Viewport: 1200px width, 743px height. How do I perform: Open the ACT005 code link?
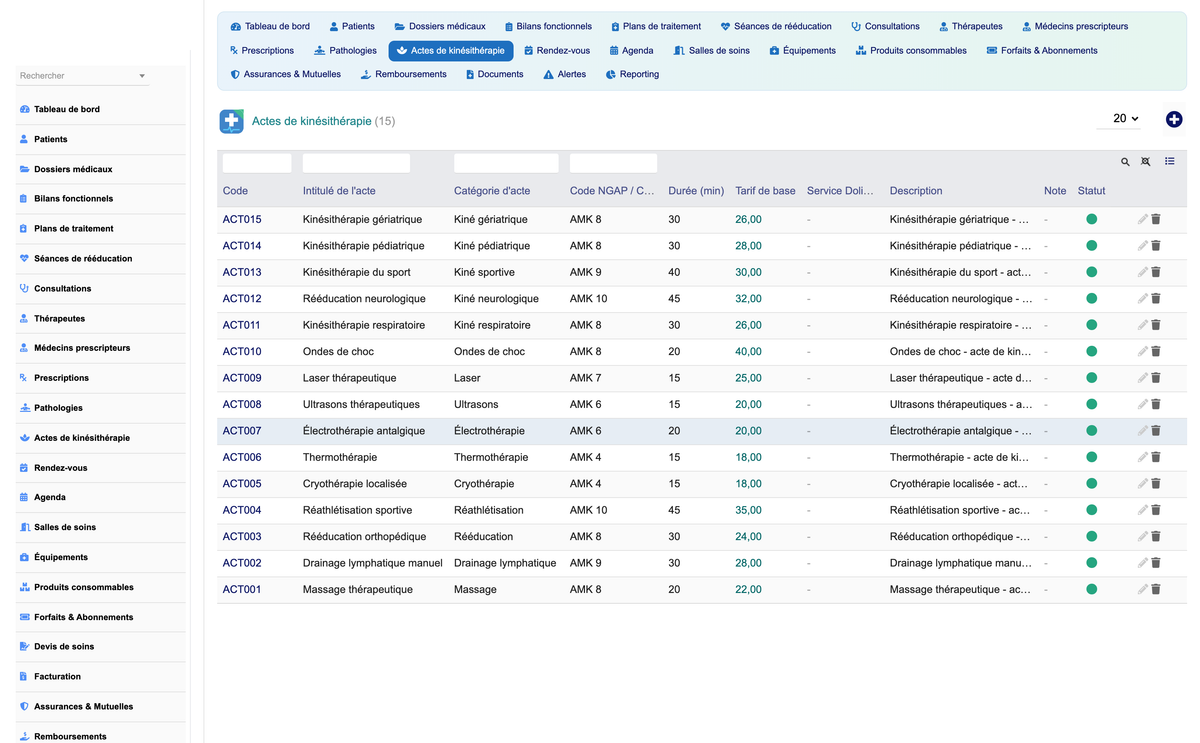242,484
